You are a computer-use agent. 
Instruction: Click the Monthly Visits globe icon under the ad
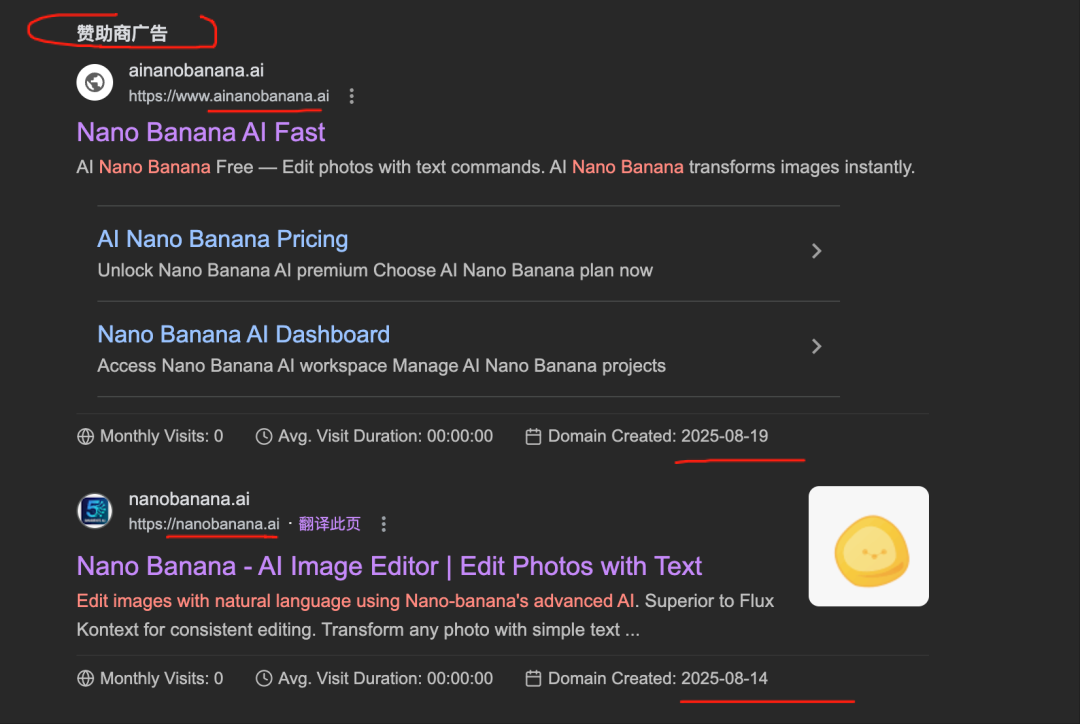point(86,436)
